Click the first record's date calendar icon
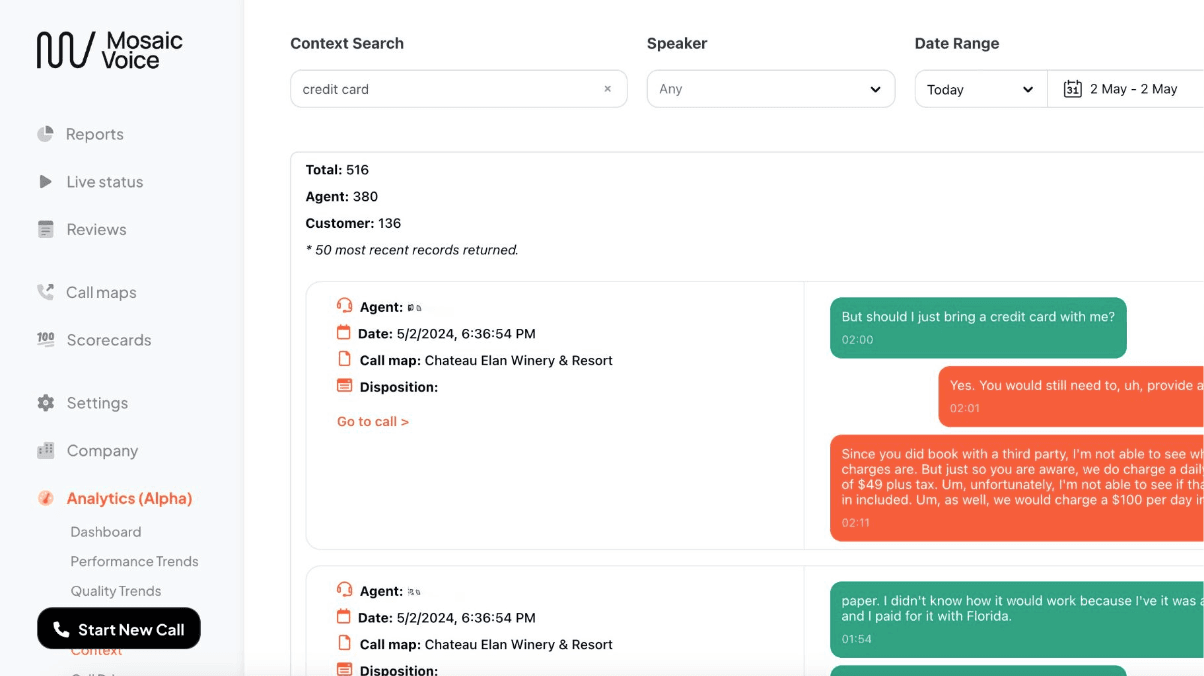 (x=344, y=333)
